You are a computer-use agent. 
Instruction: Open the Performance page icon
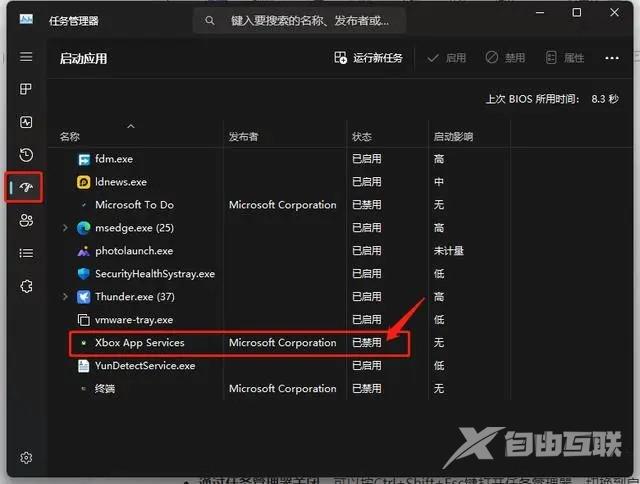26,122
